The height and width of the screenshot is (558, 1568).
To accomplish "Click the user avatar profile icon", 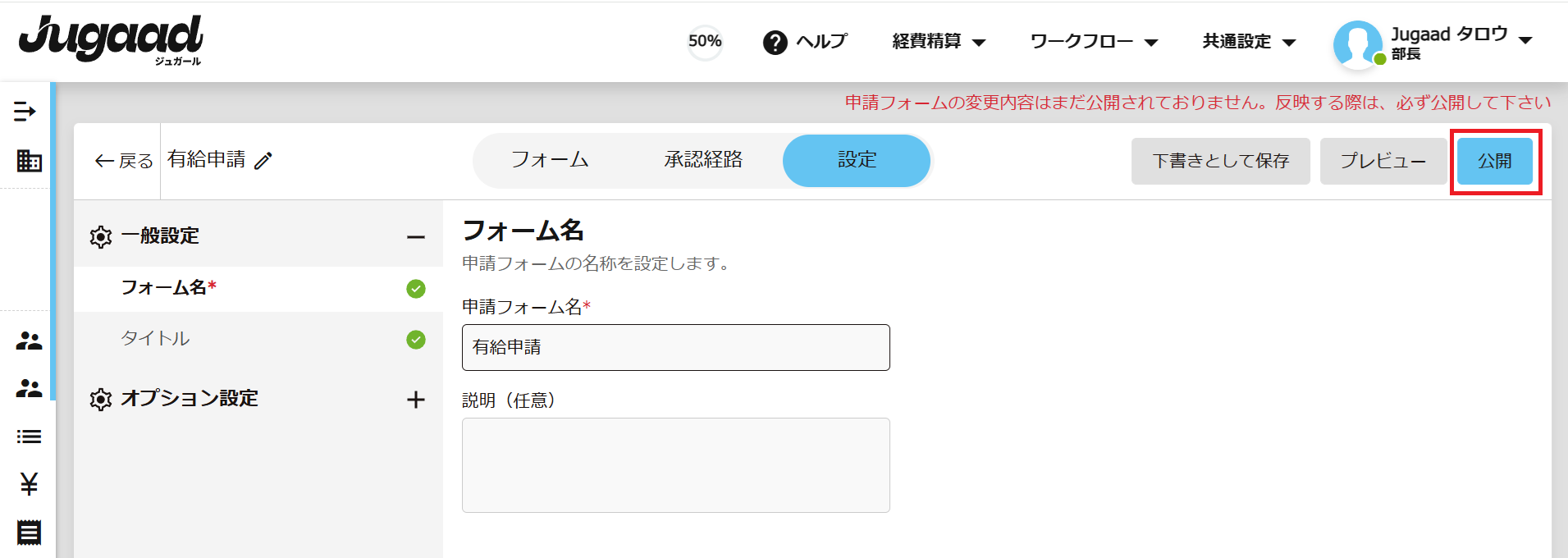I will click(1357, 43).
